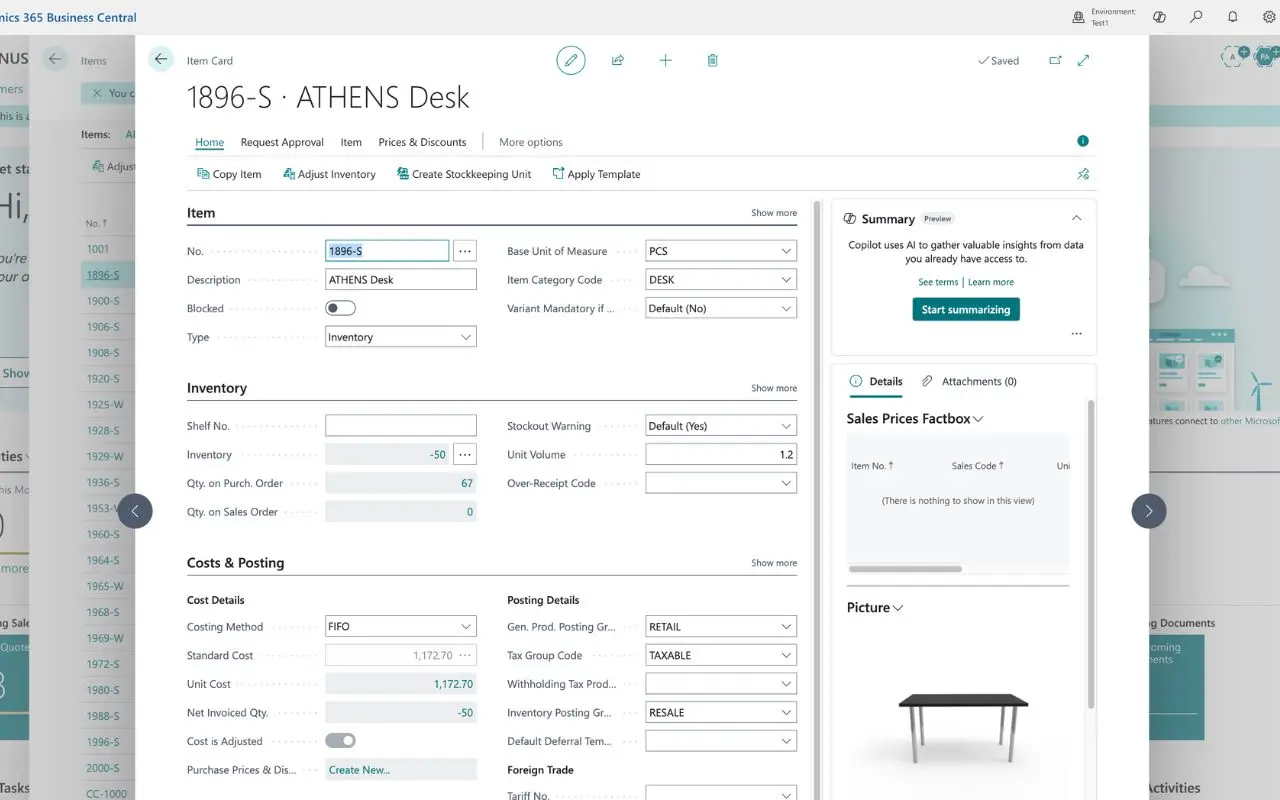Click the Create New... purchase prices link

tap(359, 770)
